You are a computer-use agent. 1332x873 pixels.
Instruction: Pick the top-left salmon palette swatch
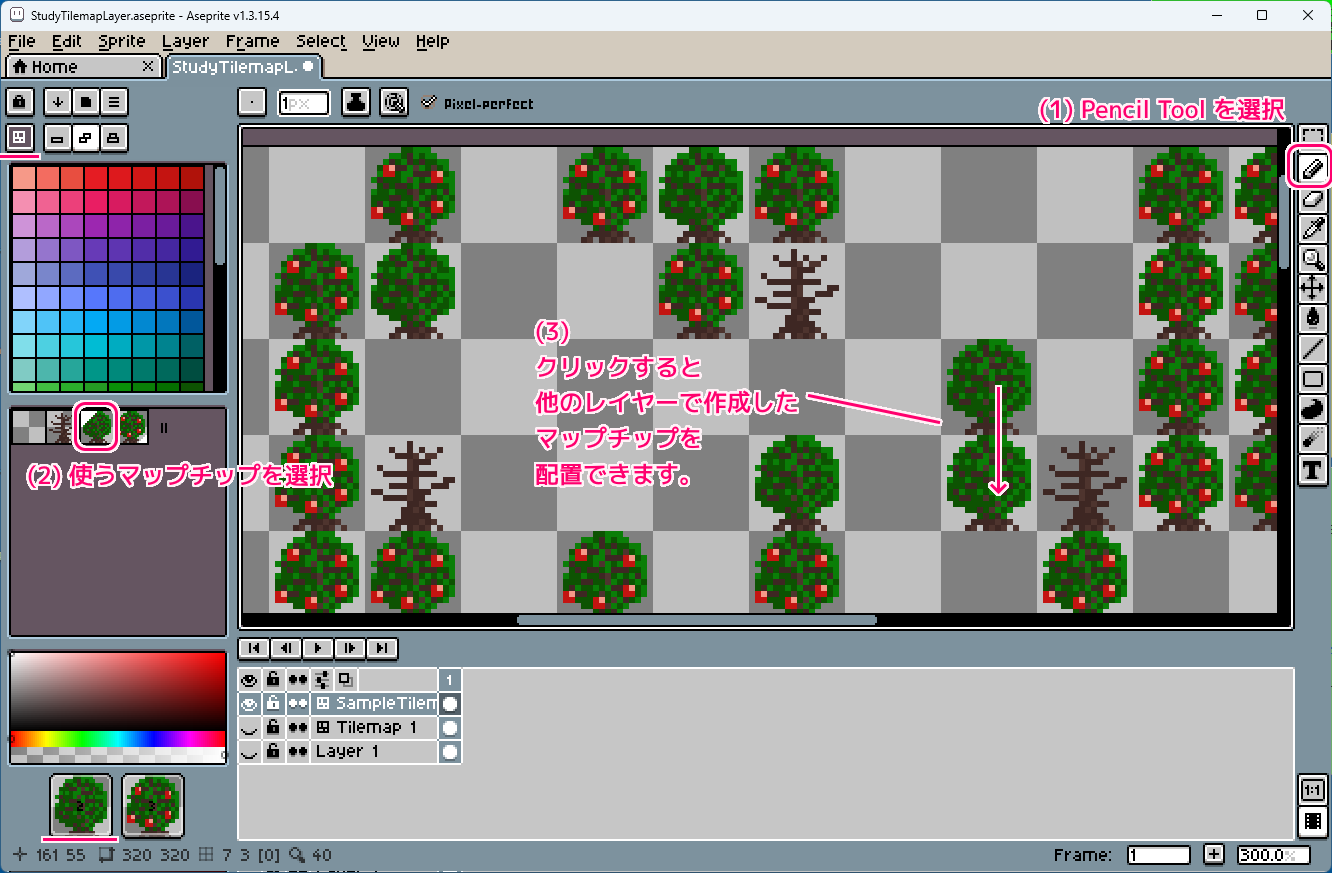(x=23, y=178)
